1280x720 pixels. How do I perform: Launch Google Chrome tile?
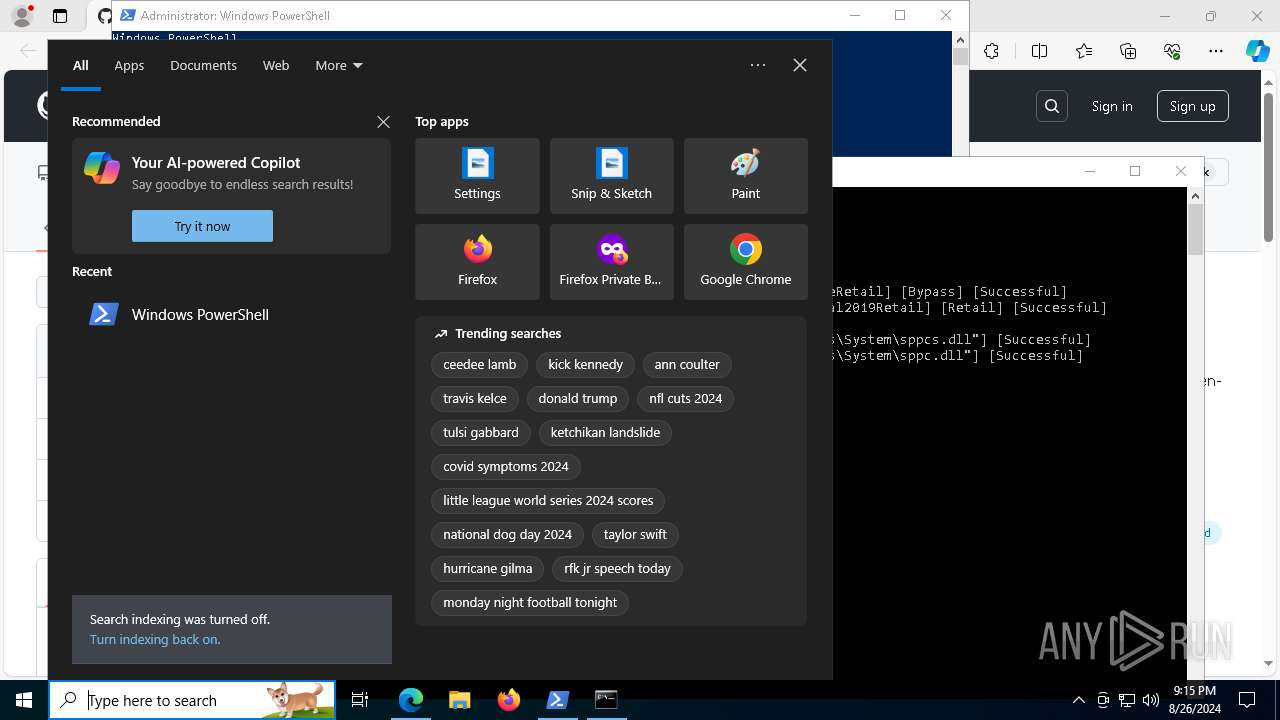pos(745,262)
